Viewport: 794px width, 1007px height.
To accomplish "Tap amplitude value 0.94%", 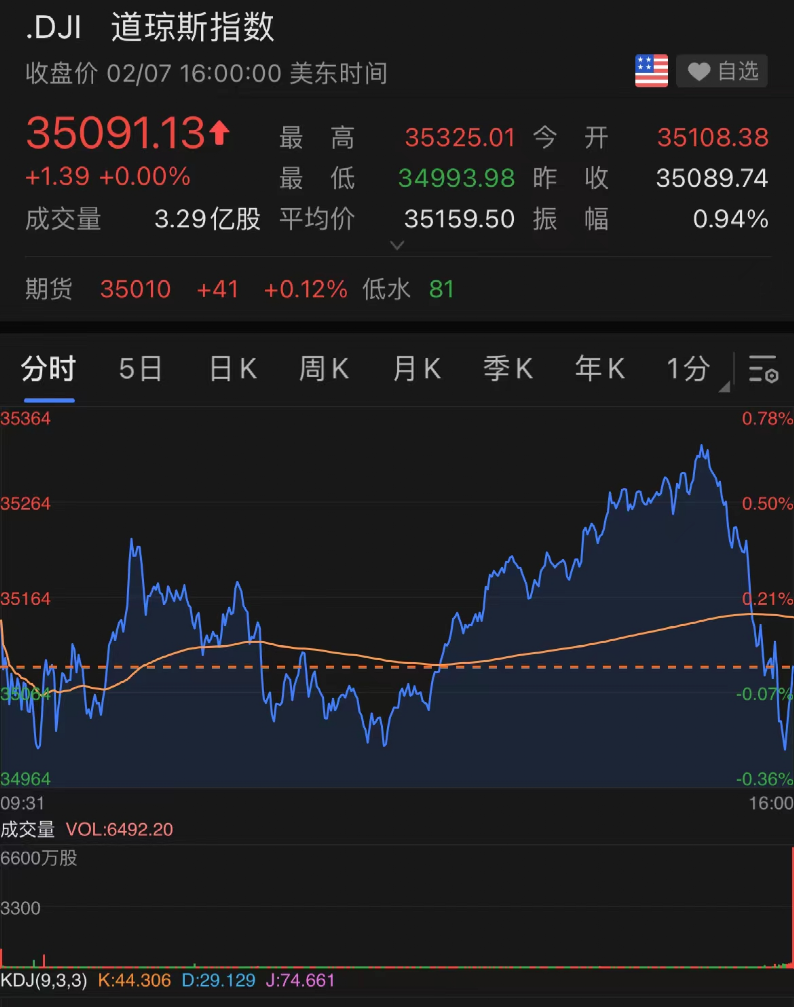I will 730,219.
